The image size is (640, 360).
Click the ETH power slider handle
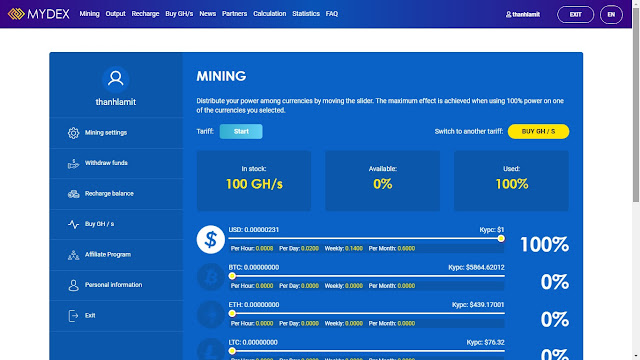pyautogui.click(x=232, y=314)
